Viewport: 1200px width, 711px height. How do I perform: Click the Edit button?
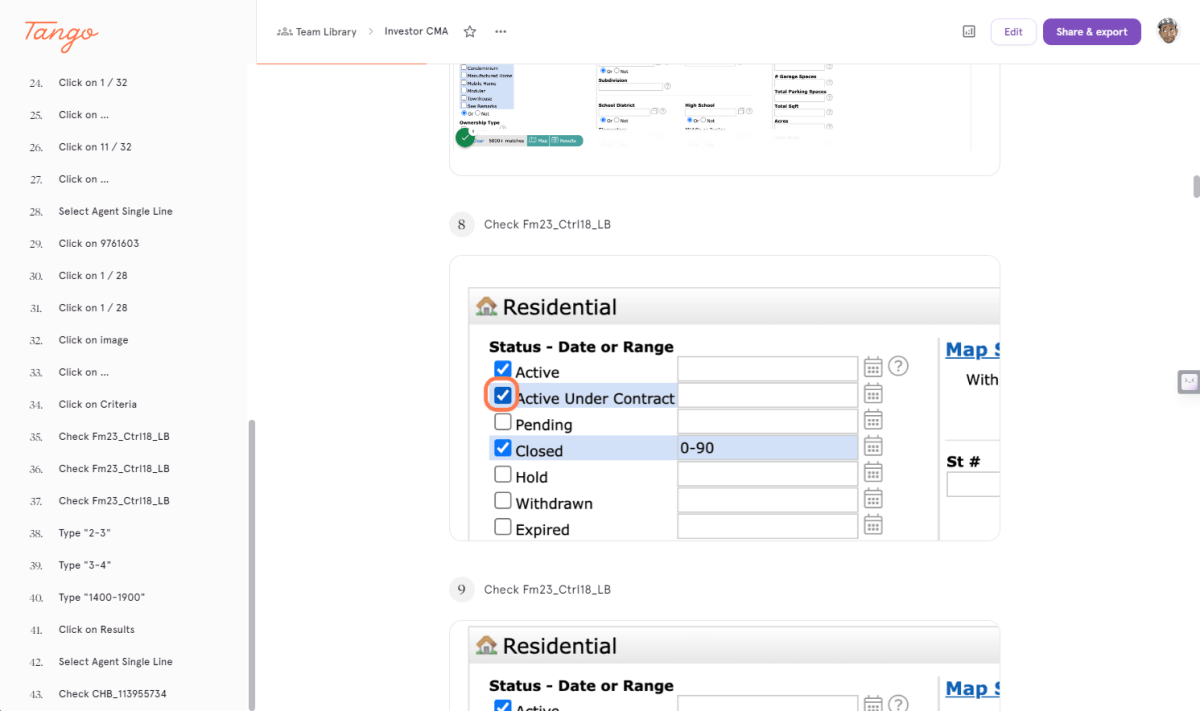tap(1013, 32)
